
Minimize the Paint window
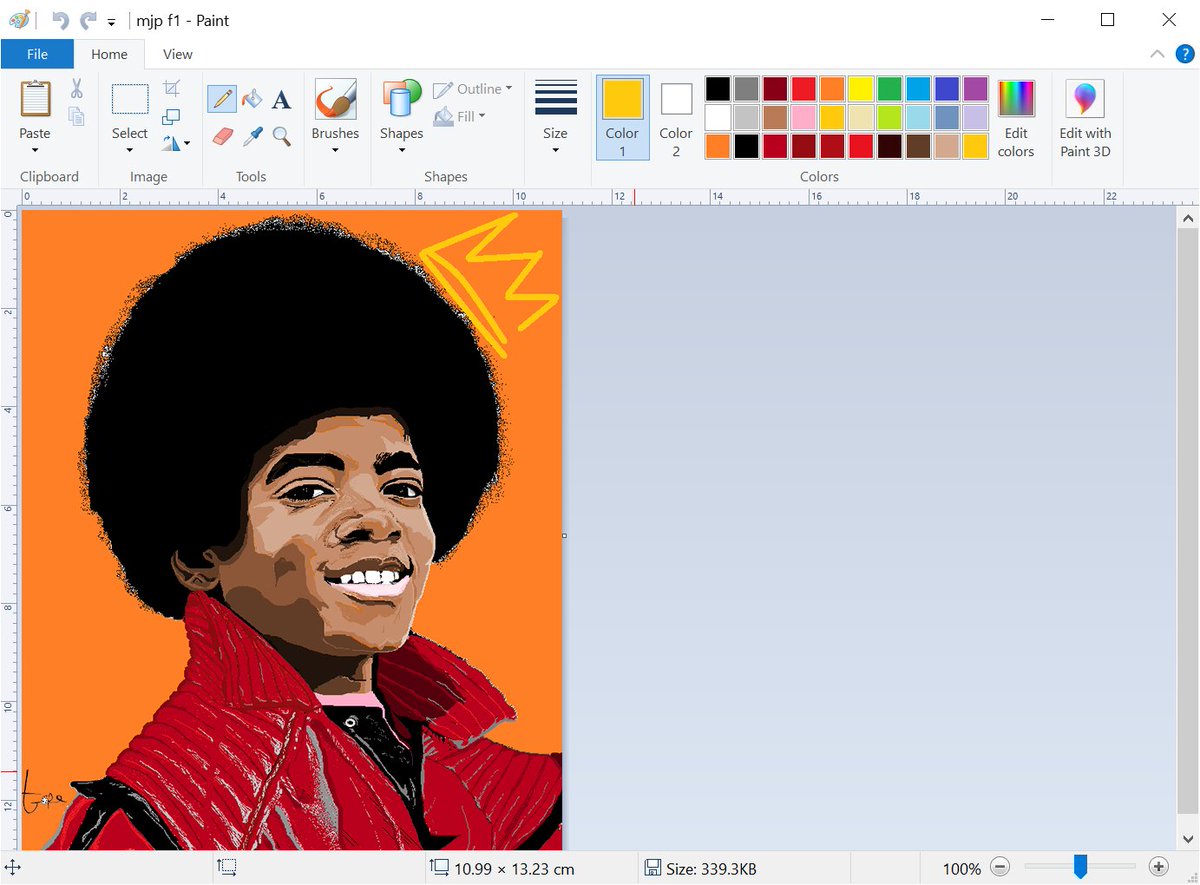1048,20
